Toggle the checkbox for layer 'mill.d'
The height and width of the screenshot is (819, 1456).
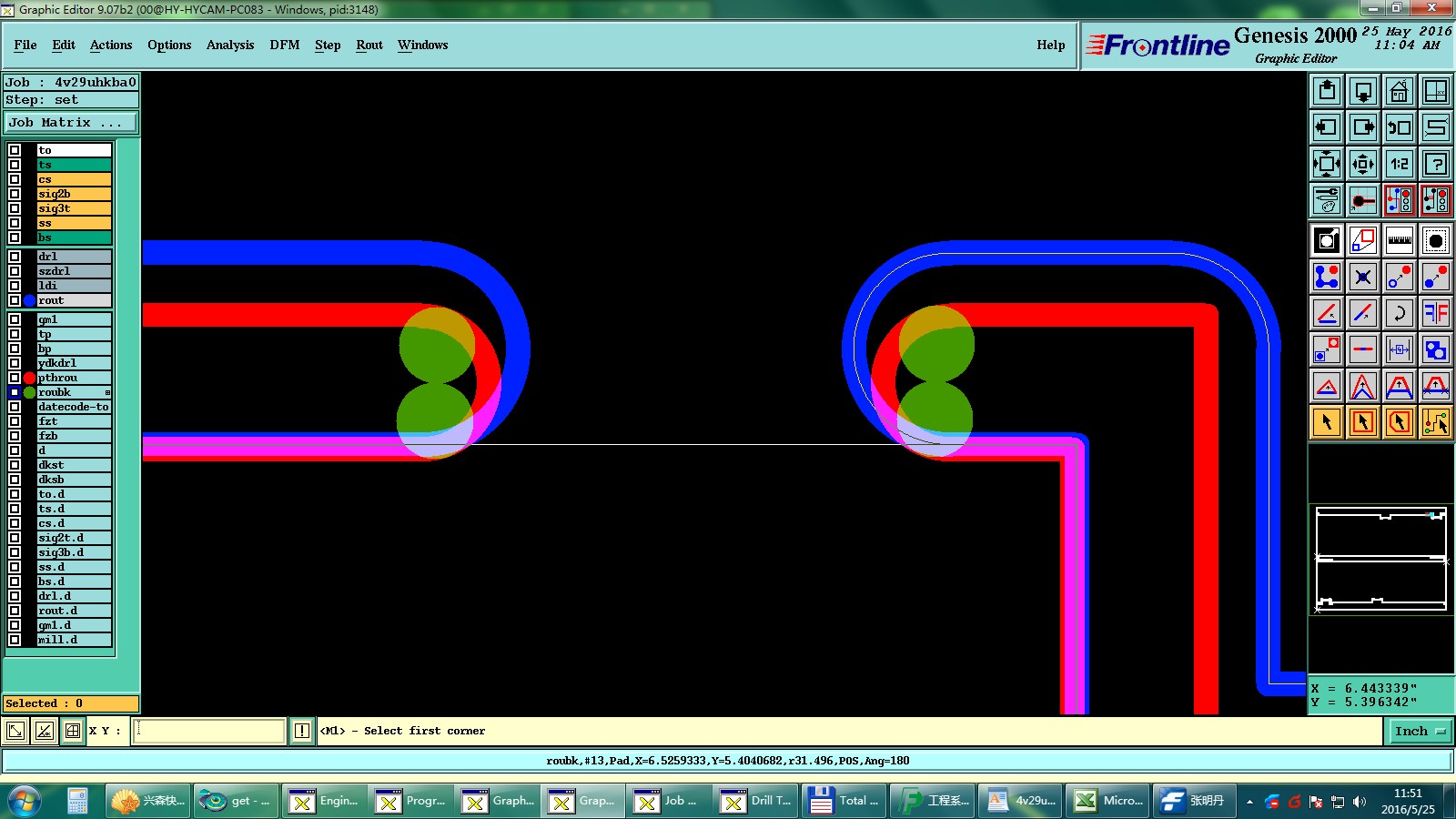15,640
